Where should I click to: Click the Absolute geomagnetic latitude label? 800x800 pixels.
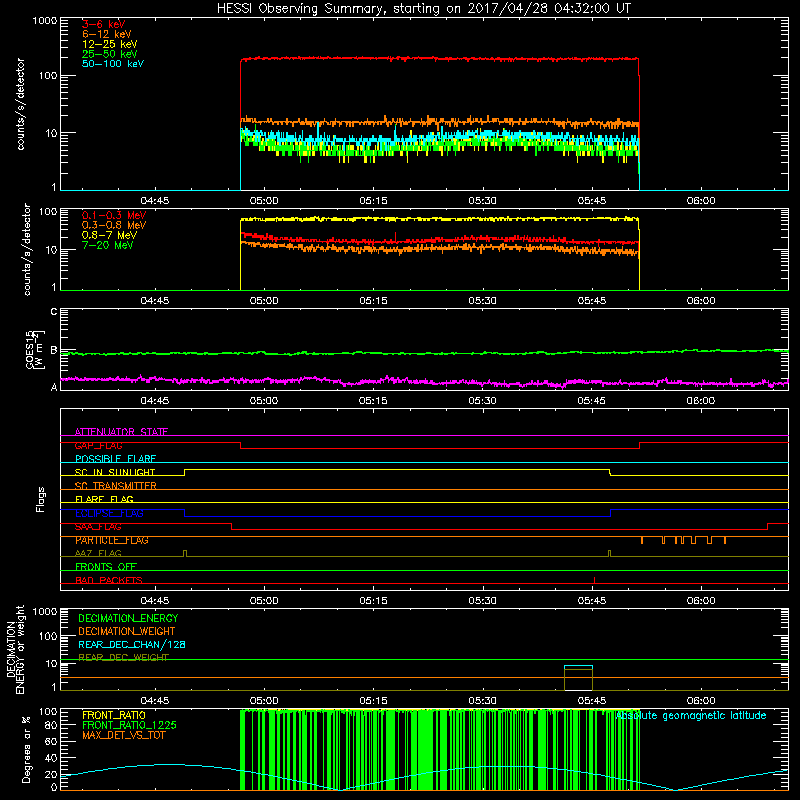pos(691,715)
